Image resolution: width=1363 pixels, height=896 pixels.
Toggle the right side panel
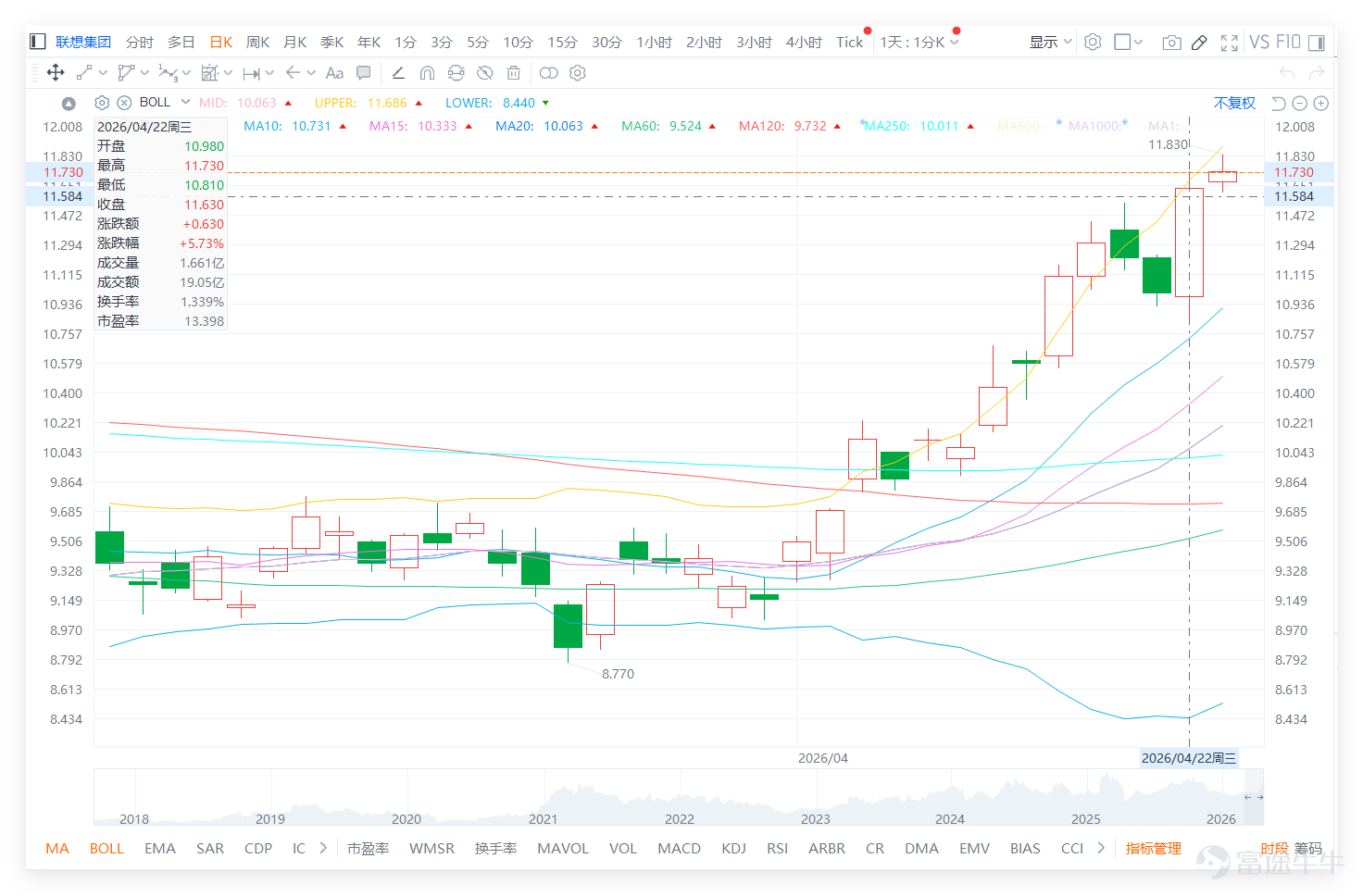1316,42
